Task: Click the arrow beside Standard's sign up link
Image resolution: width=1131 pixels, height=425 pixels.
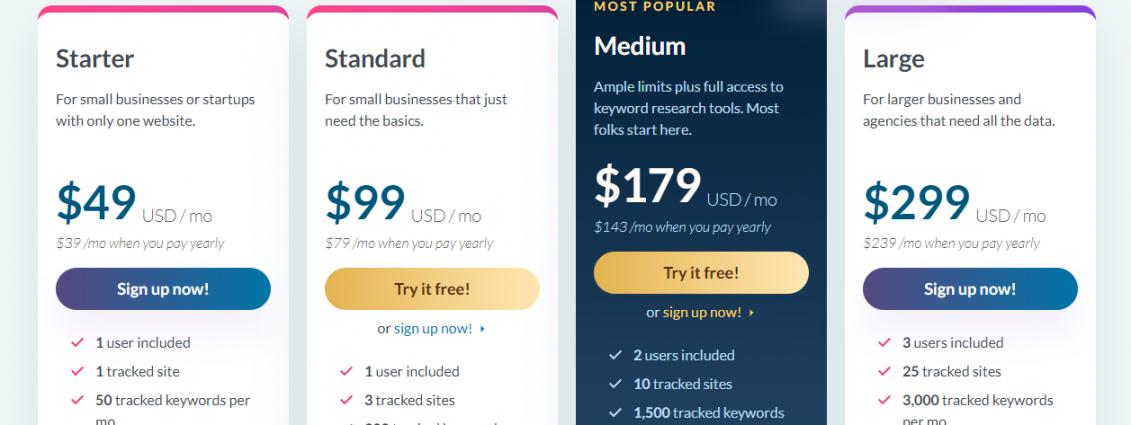Action: pyautogui.click(x=482, y=328)
